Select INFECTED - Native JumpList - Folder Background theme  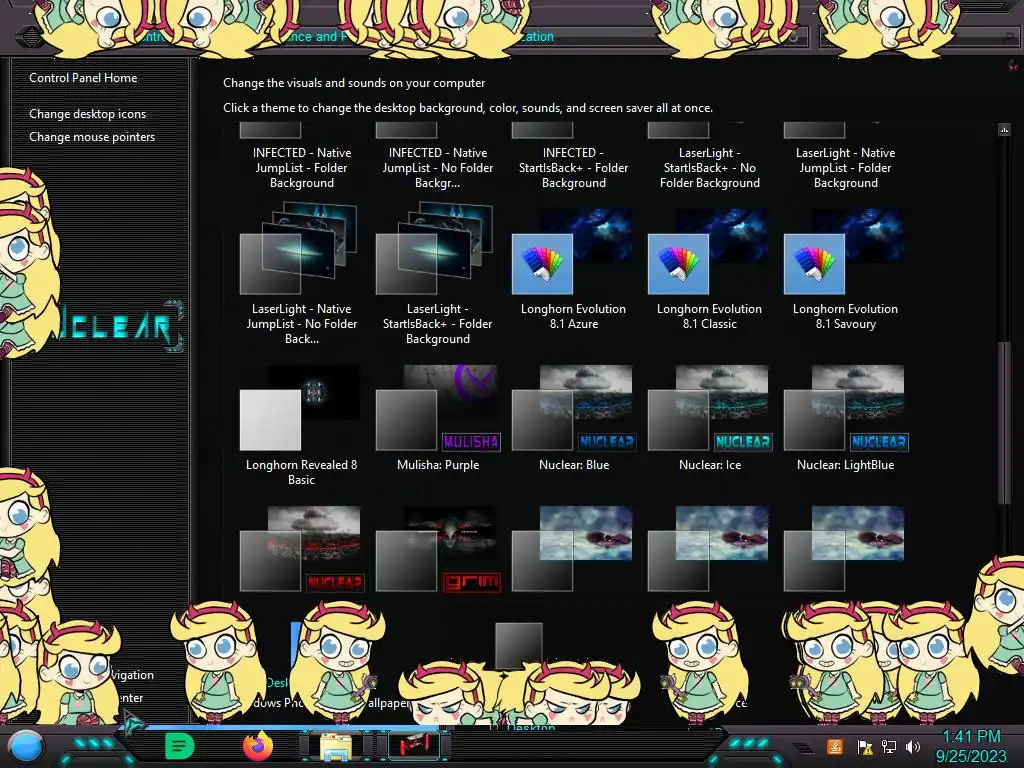click(x=302, y=157)
